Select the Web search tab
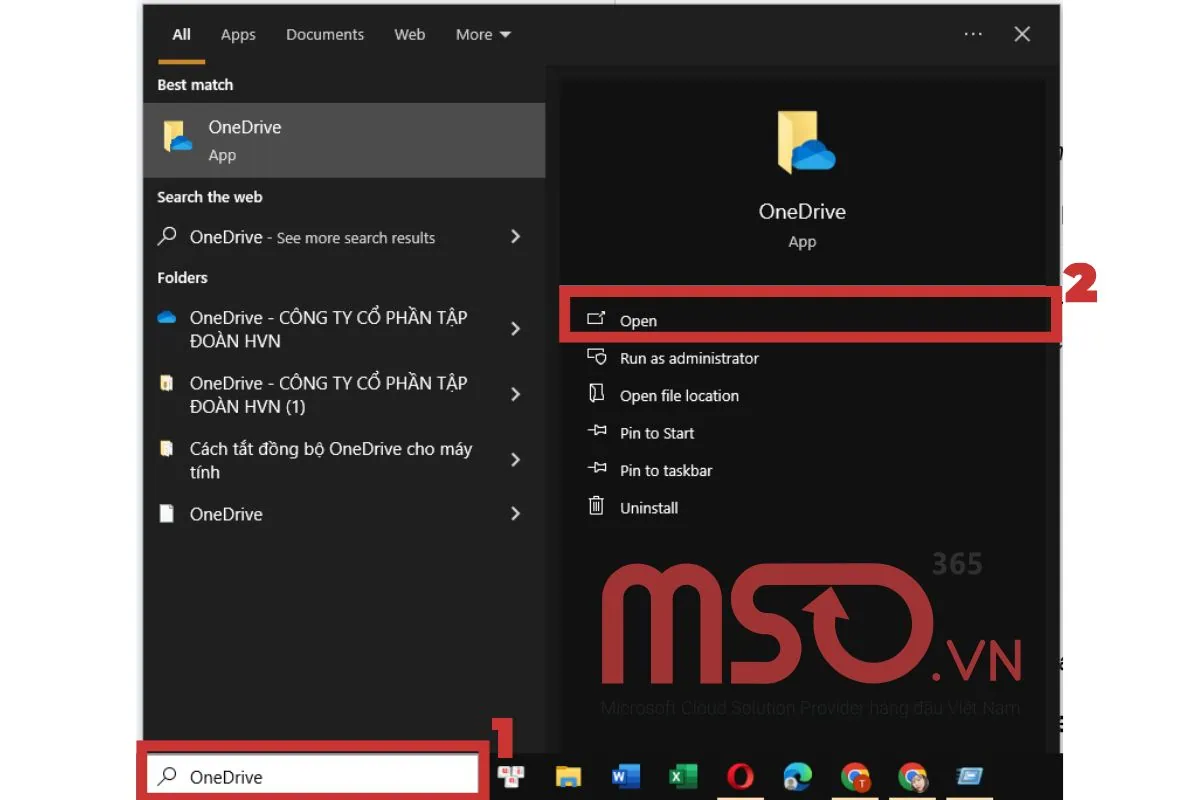The height and width of the screenshot is (800, 1200). pos(409,34)
